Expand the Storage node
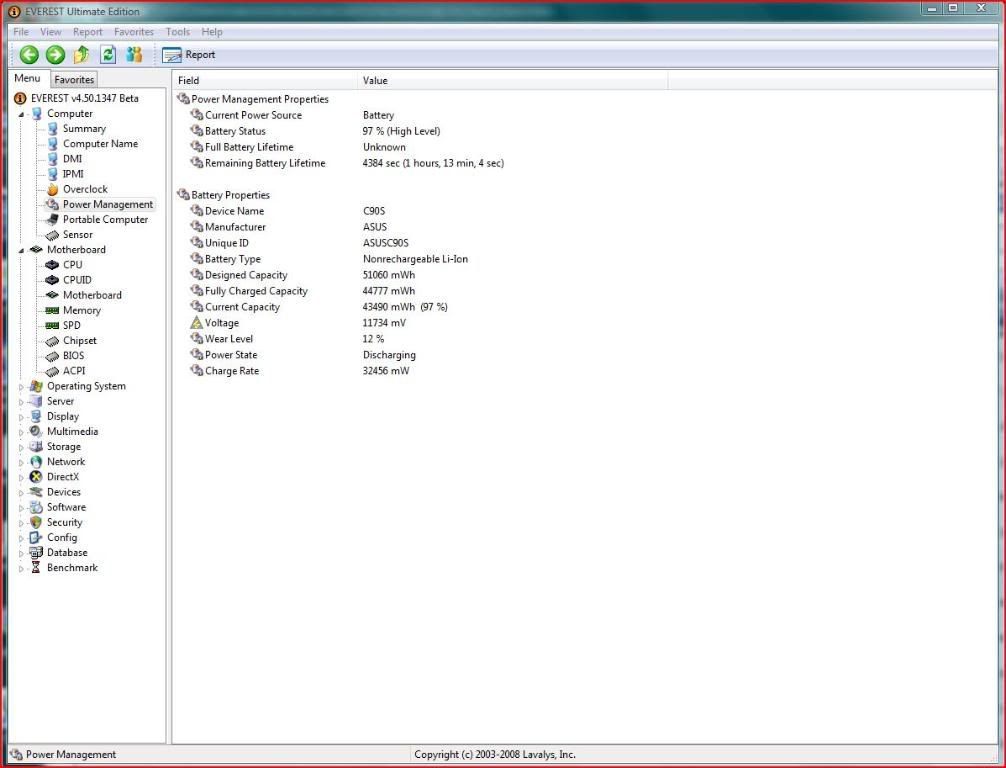1006x768 pixels. 21,447
